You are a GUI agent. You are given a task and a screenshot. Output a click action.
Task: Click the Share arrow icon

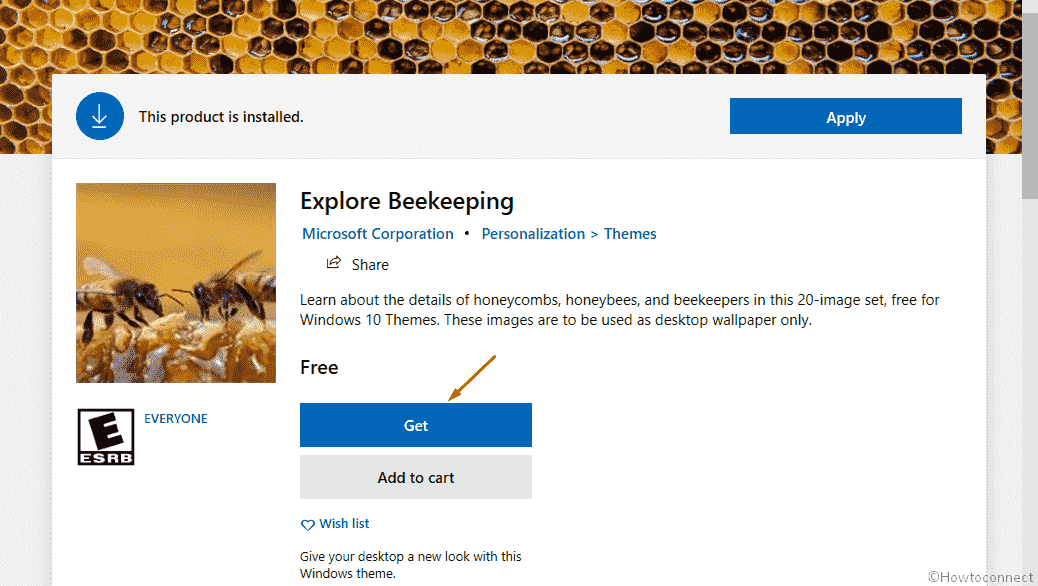334,263
